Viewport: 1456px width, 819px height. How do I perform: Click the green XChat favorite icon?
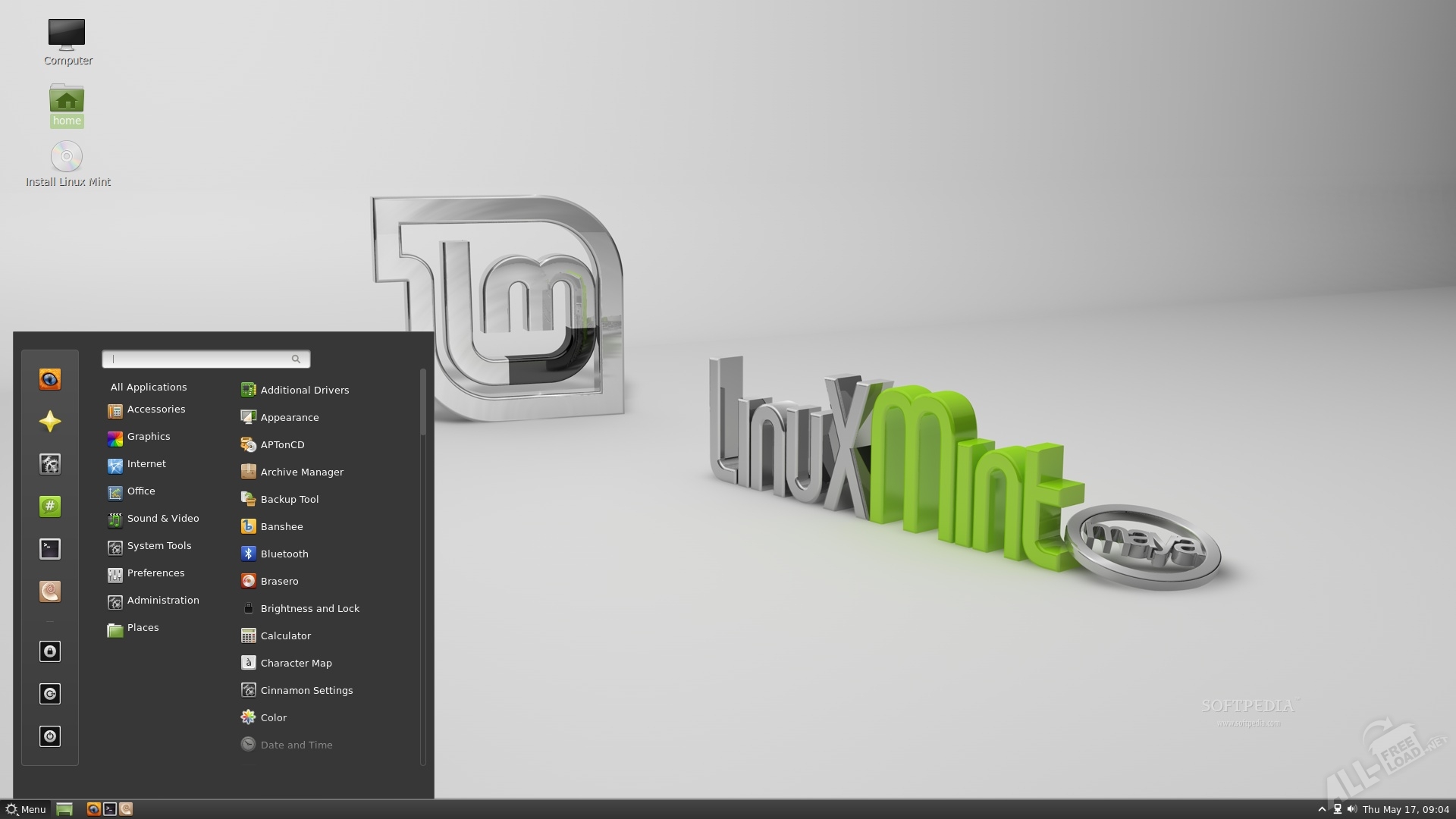[x=50, y=507]
